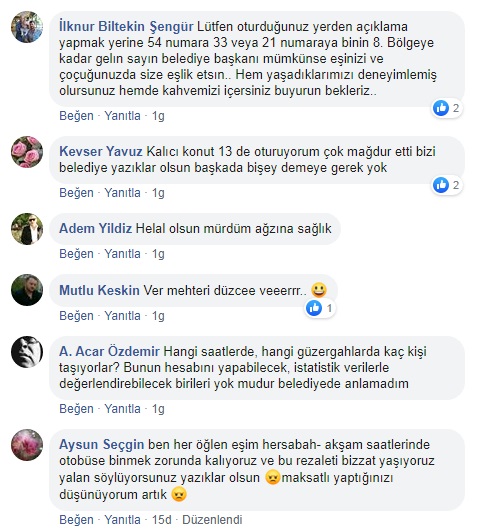The image size is (477, 531).
Task: Open the Düzenlendi edit history link
Action: [212, 519]
